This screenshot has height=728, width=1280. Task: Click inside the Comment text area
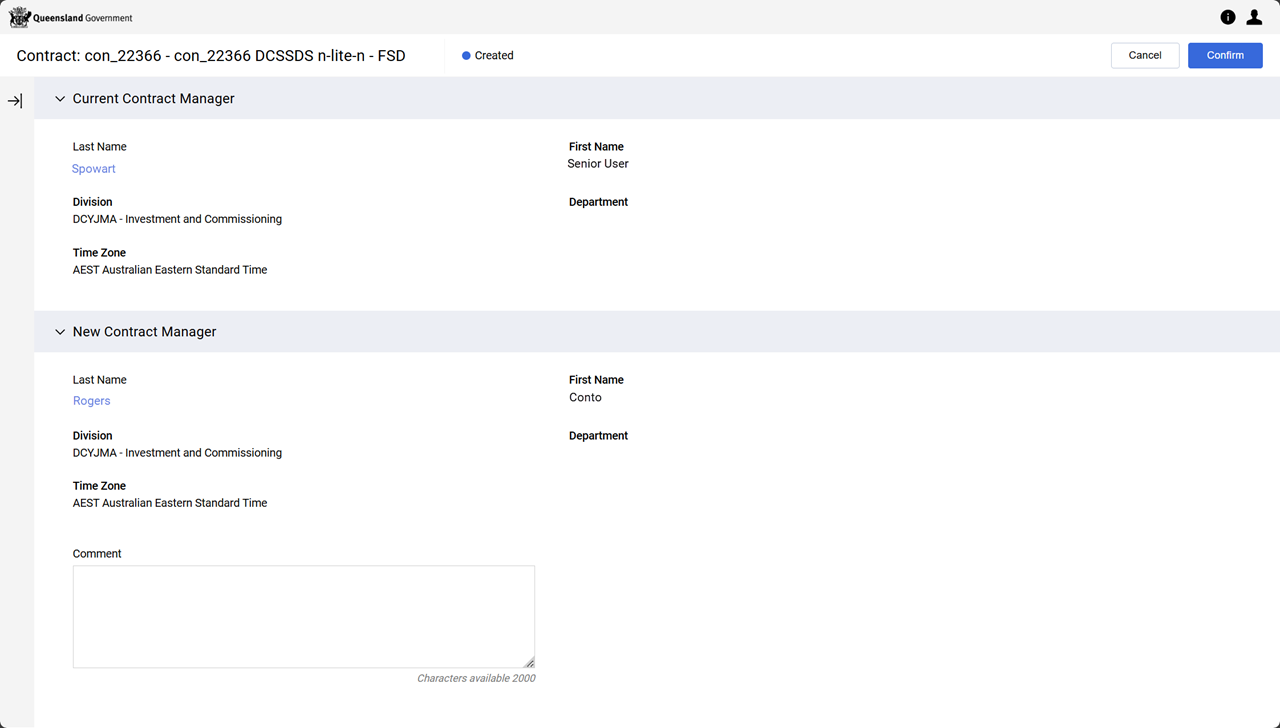pyautogui.click(x=303, y=616)
